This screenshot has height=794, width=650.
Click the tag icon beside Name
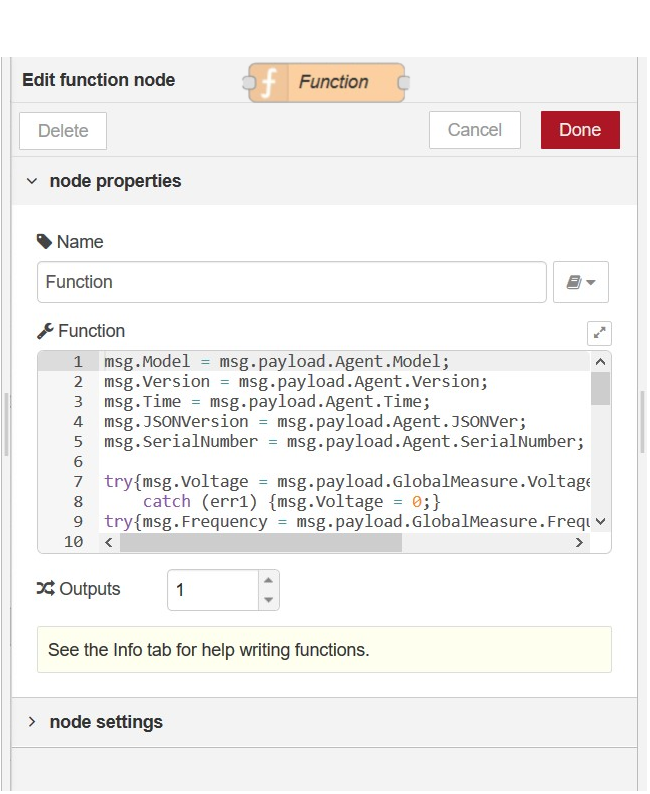point(44,242)
